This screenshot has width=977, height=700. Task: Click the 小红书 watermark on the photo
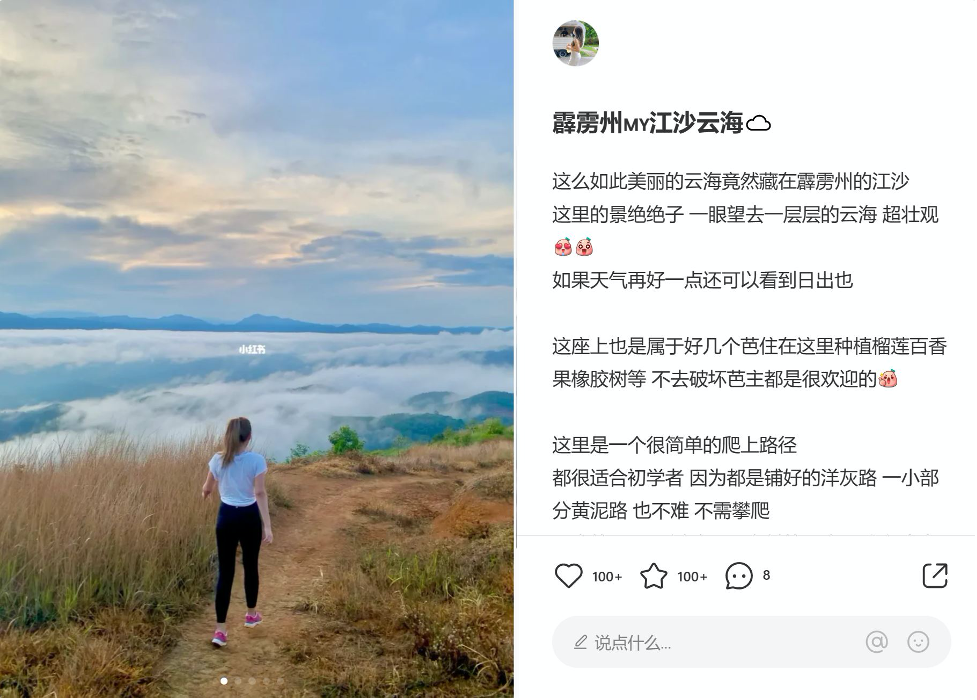click(x=252, y=349)
